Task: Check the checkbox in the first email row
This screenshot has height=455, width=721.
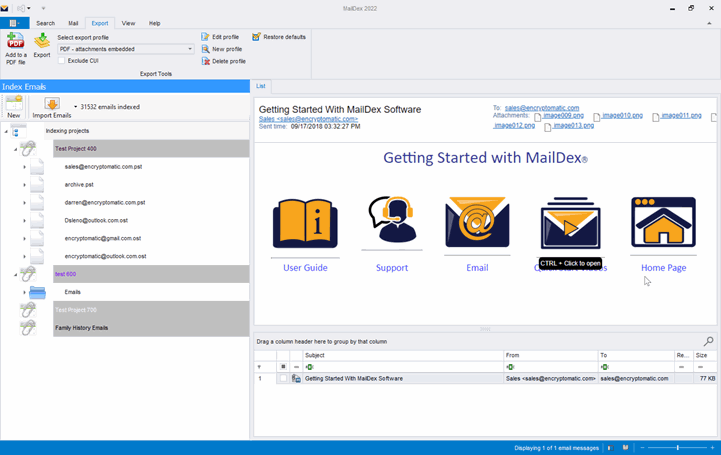Action: point(283,379)
